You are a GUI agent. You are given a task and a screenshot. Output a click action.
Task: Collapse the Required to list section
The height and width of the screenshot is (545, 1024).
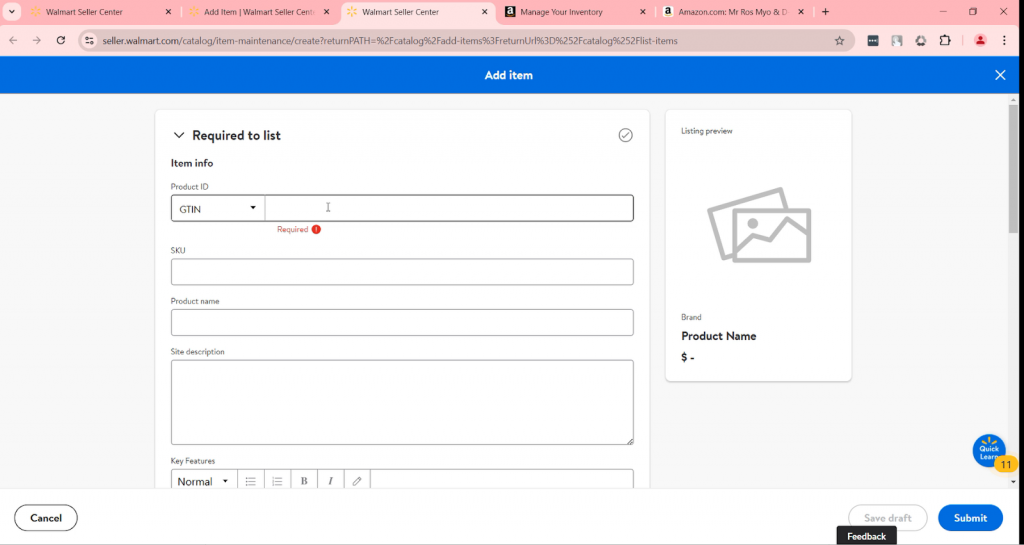click(x=179, y=136)
